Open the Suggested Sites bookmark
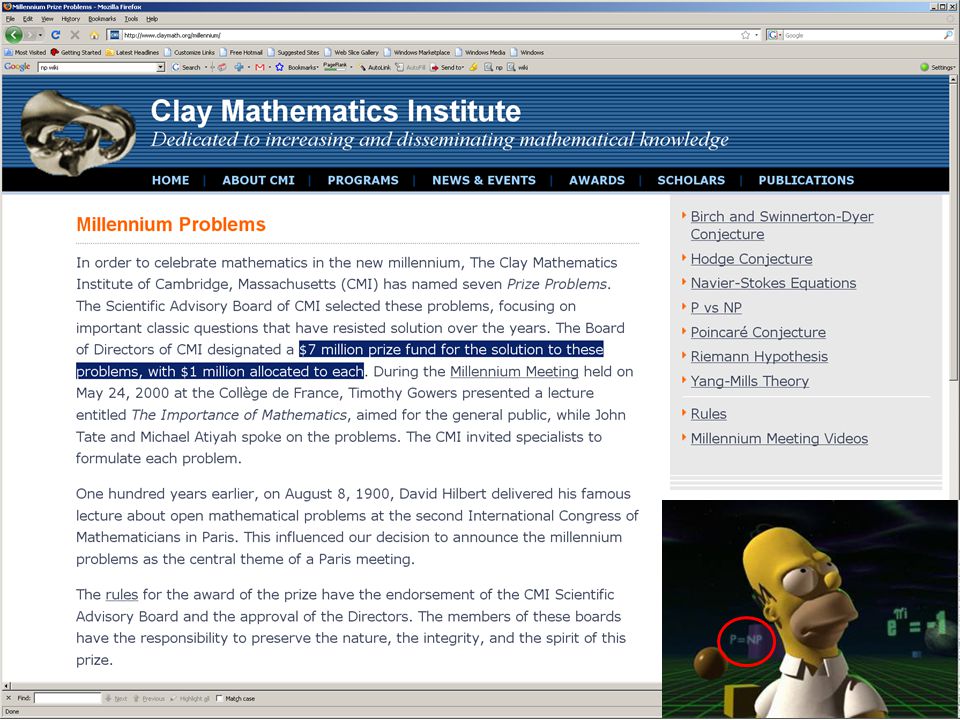960x720 pixels. 293,52
